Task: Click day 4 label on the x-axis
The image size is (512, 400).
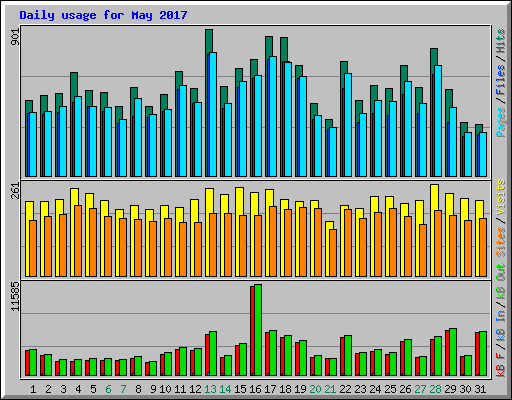Action: click(78, 389)
